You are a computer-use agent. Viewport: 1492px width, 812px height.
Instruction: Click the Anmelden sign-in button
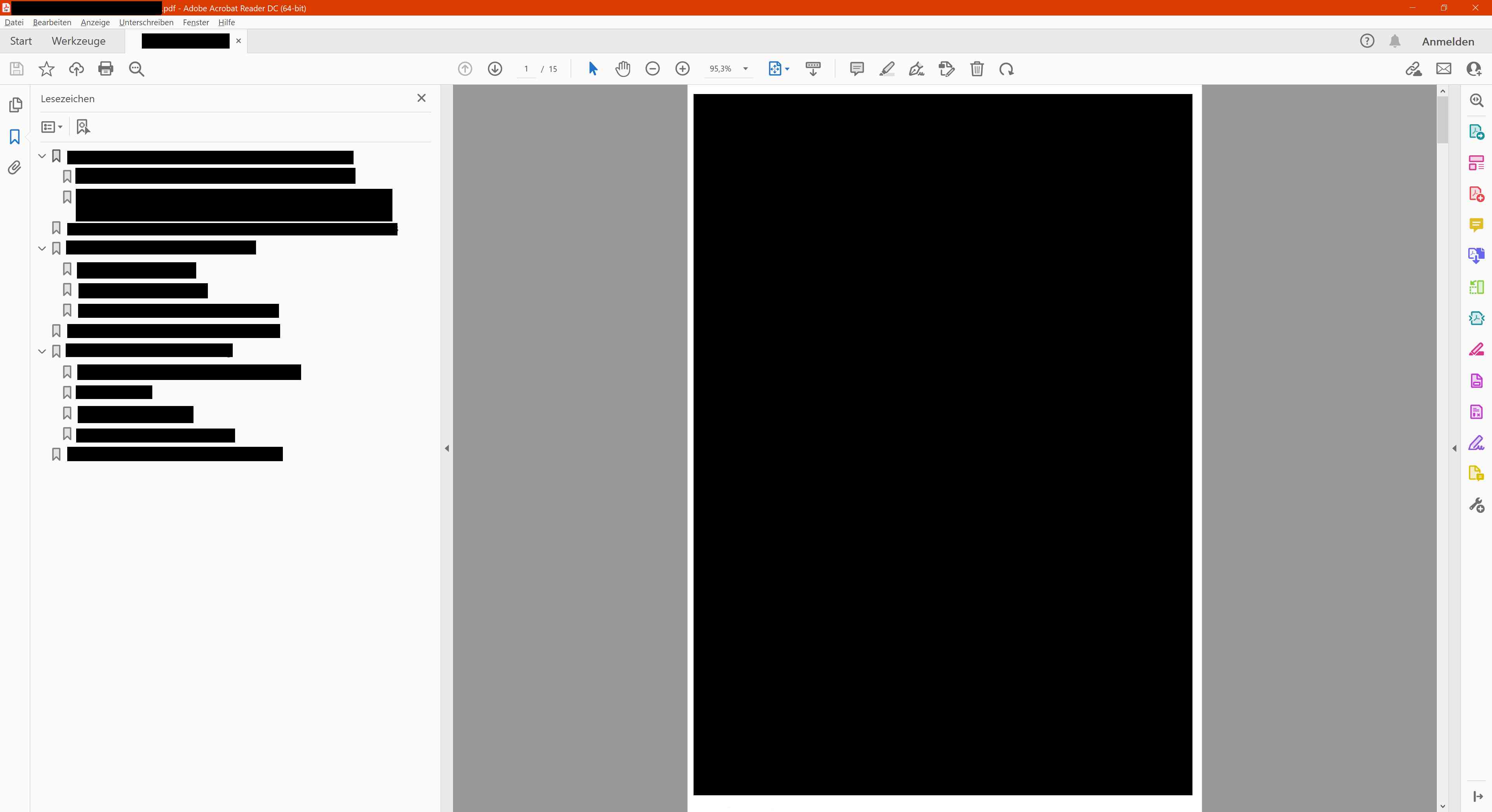pyautogui.click(x=1447, y=42)
